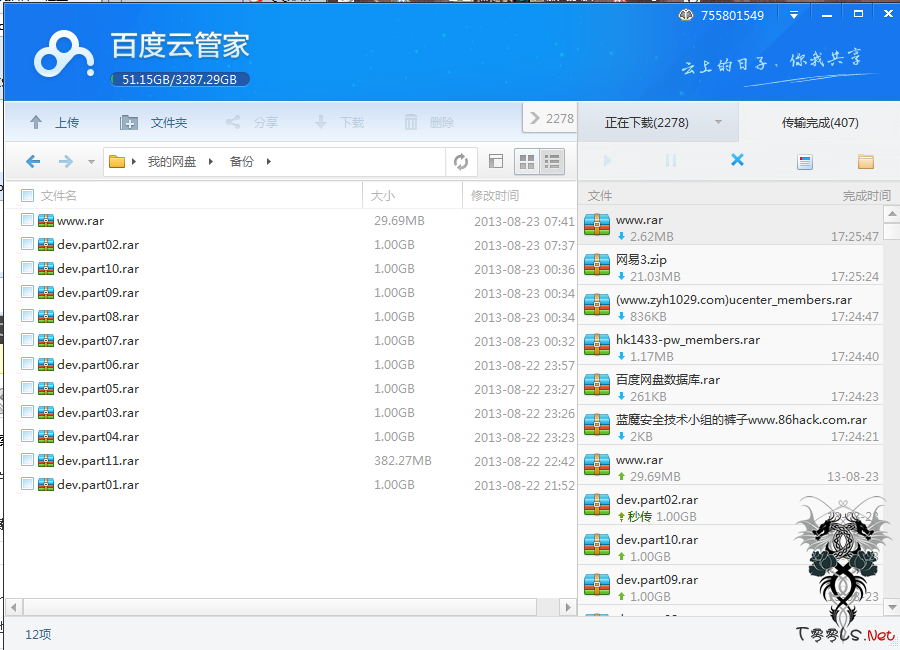Click the download arrow icon in toolbar
The height and width of the screenshot is (650, 900).
pyautogui.click(x=321, y=122)
